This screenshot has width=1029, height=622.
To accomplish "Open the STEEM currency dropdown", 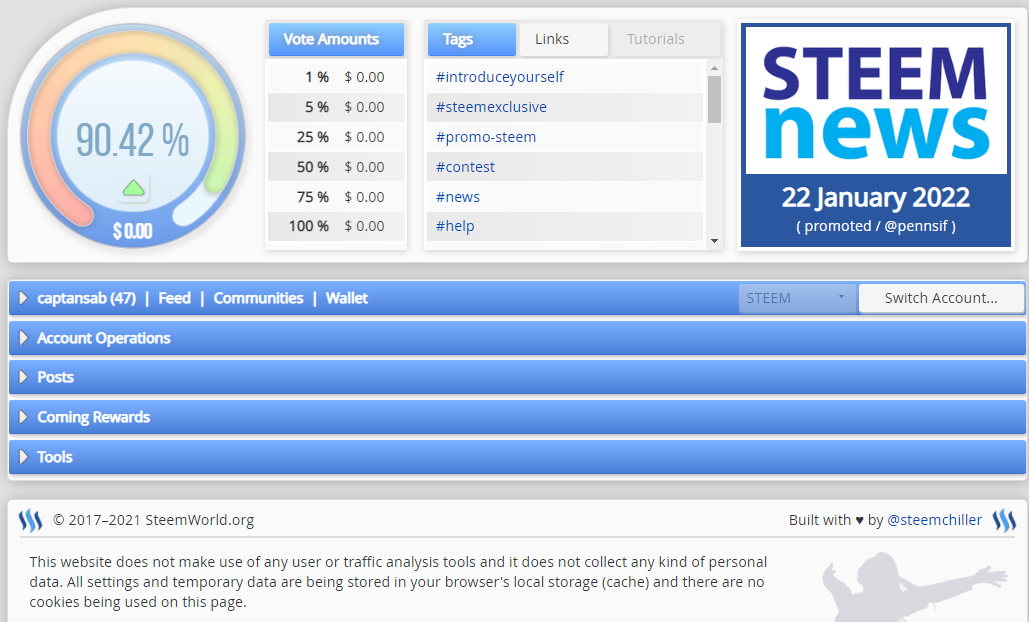I will pos(797,299).
